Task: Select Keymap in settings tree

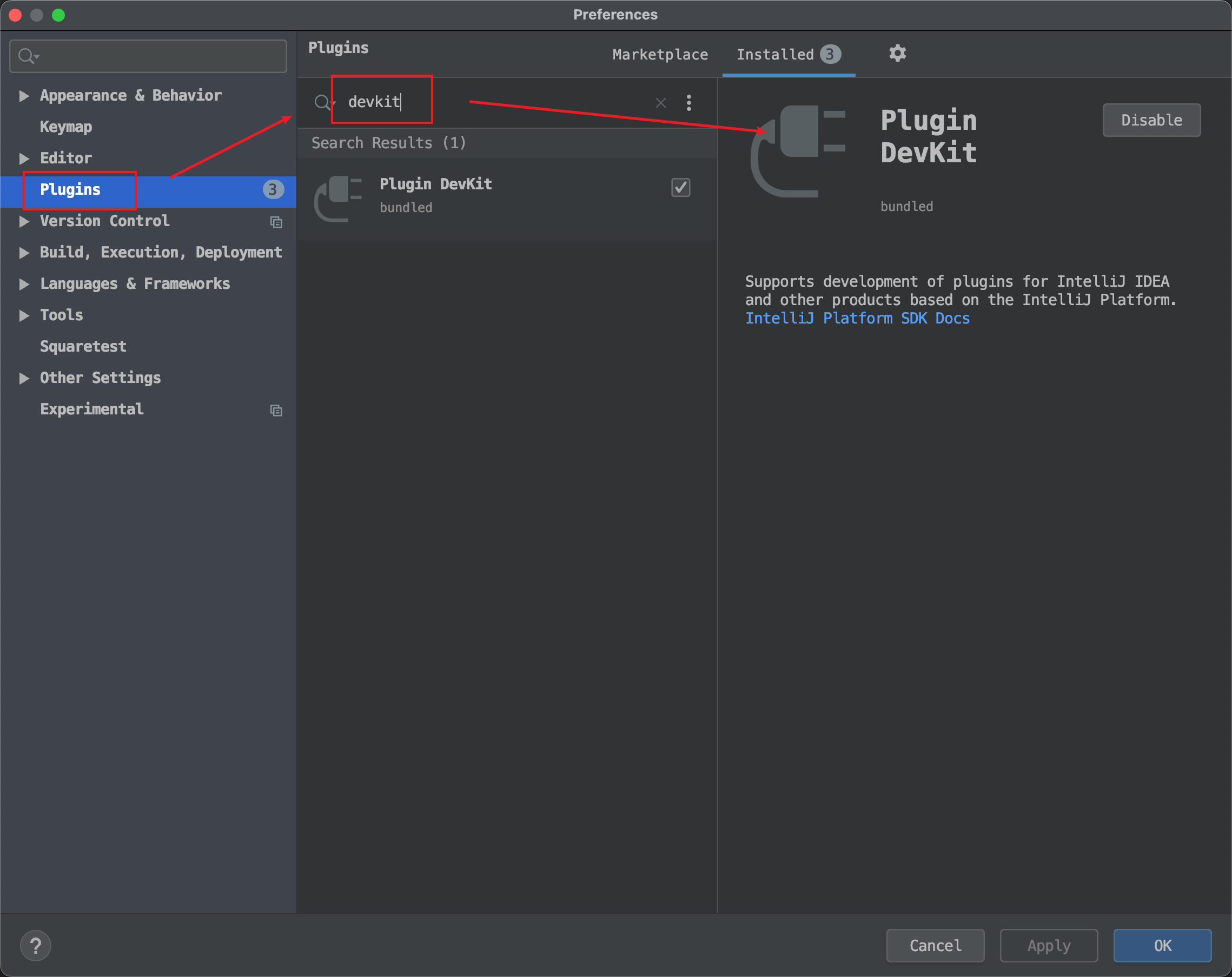Action: coord(66,127)
